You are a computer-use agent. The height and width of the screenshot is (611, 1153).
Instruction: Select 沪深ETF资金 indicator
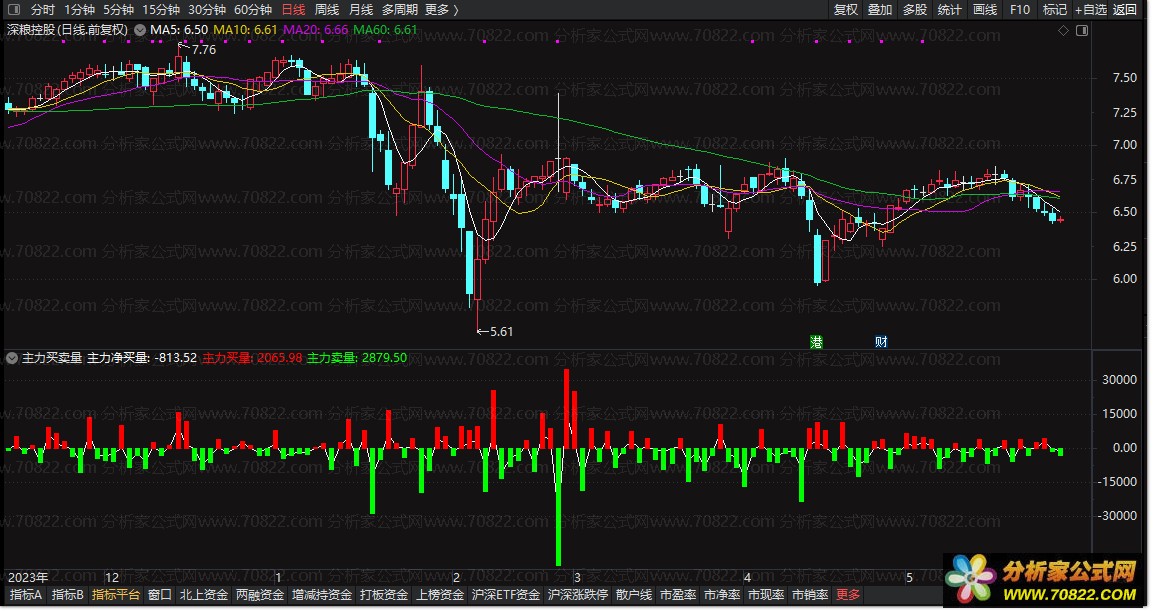click(x=505, y=595)
